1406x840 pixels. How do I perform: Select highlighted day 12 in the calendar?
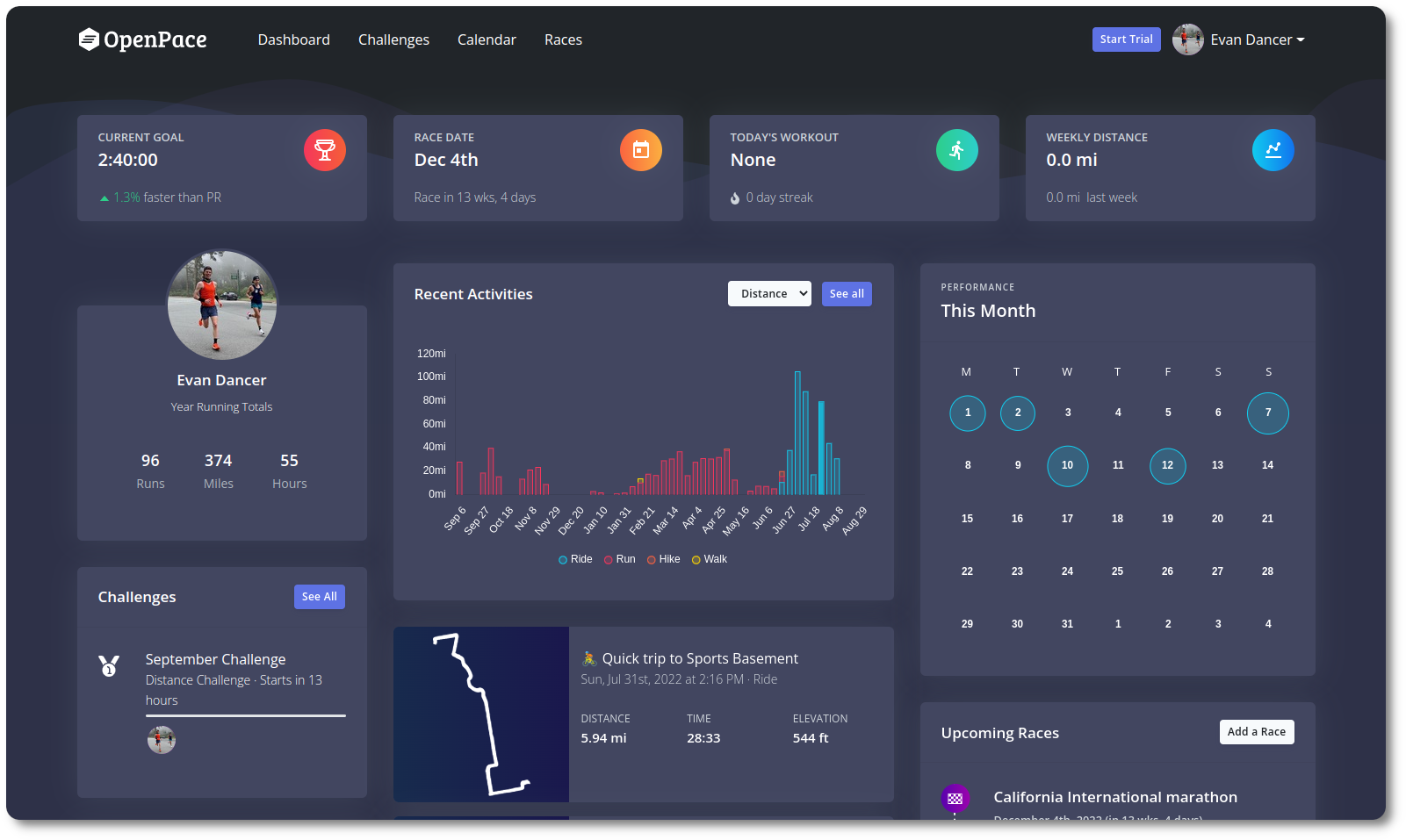(x=1168, y=465)
